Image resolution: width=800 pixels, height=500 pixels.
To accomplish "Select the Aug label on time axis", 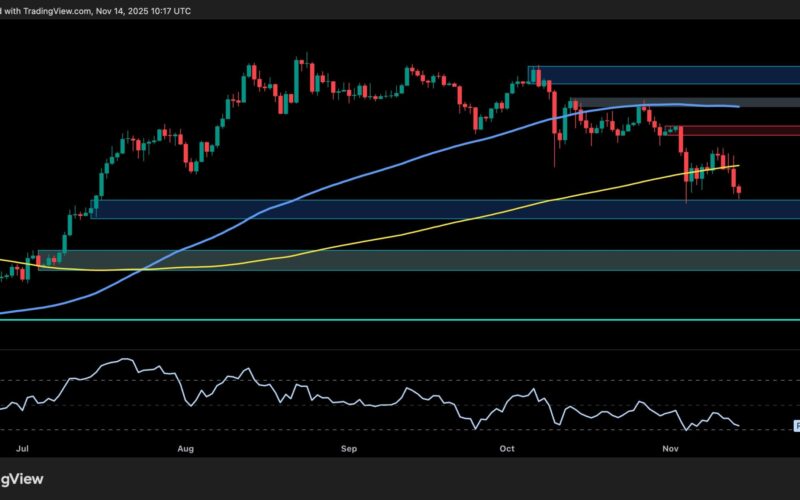I will tap(185, 449).
